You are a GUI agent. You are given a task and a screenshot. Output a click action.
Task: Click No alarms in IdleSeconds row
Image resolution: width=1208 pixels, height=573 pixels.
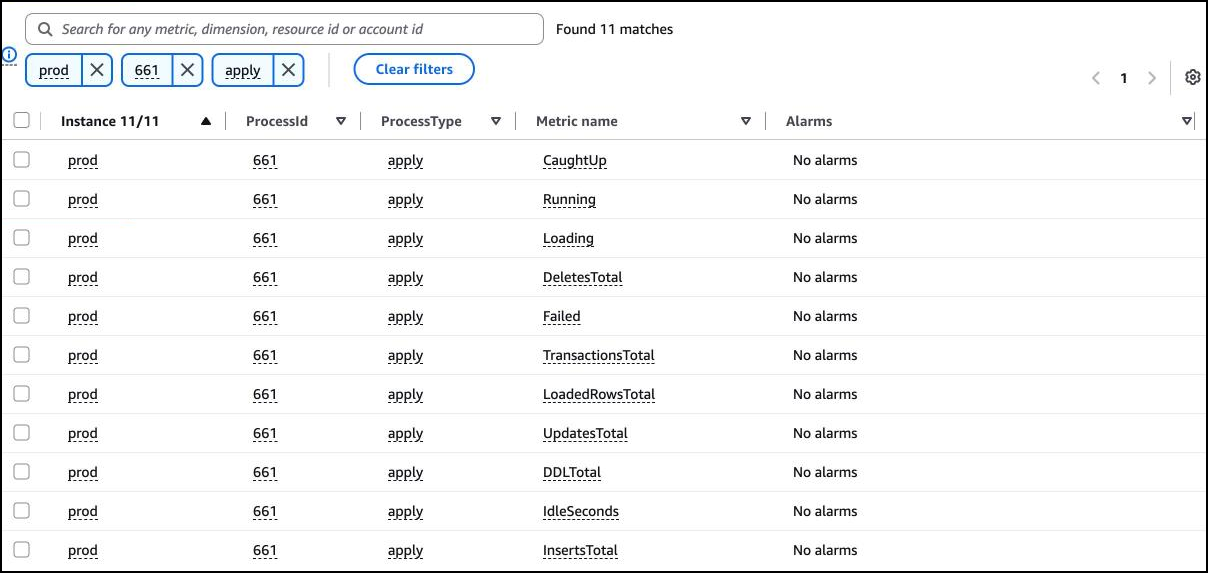point(825,511)
